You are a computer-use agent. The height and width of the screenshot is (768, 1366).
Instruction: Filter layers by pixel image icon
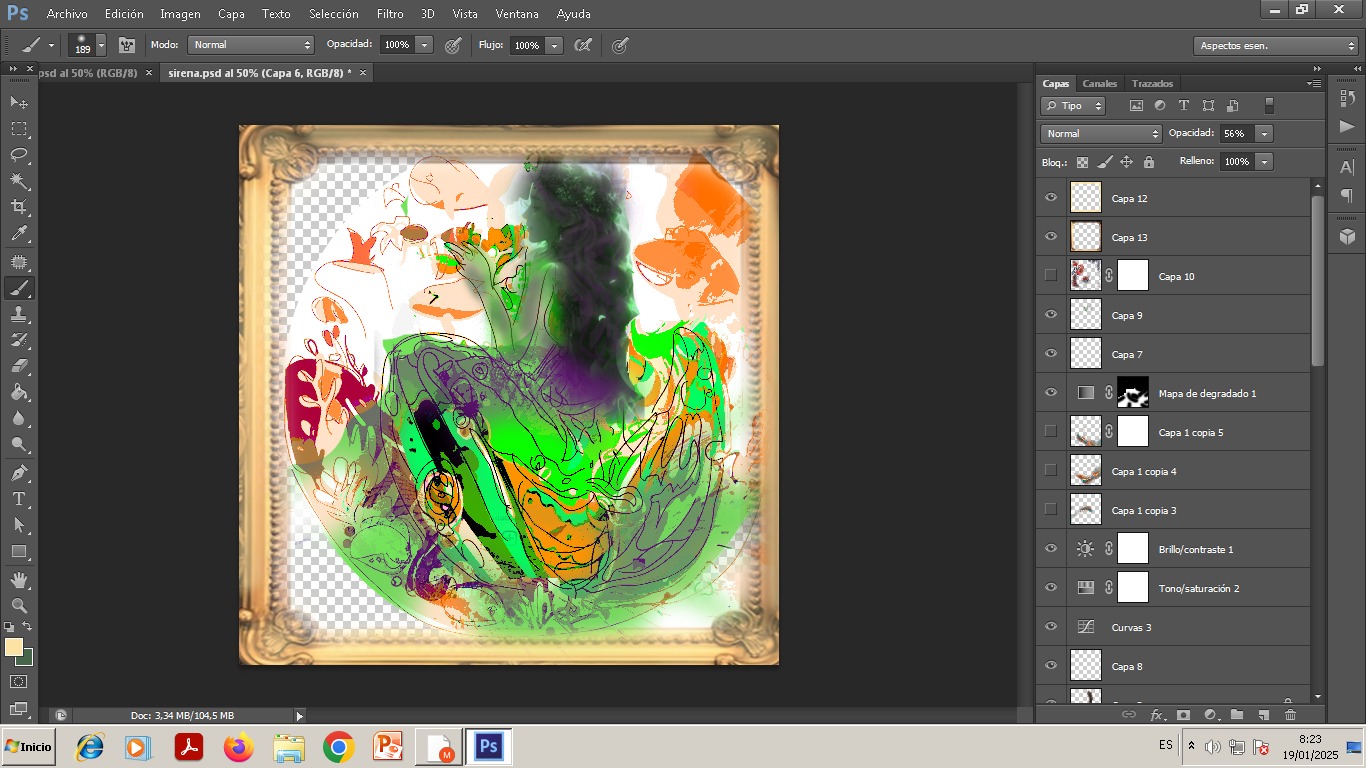tap(1136, 105)
